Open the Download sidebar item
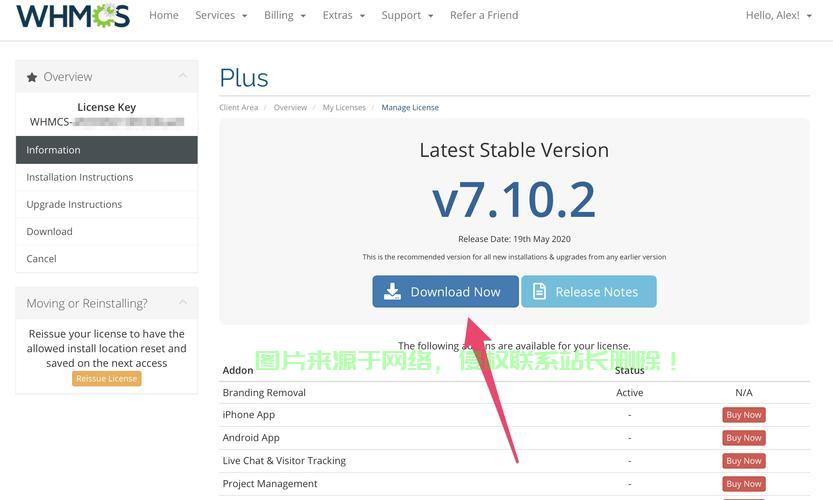 (49, 231)
